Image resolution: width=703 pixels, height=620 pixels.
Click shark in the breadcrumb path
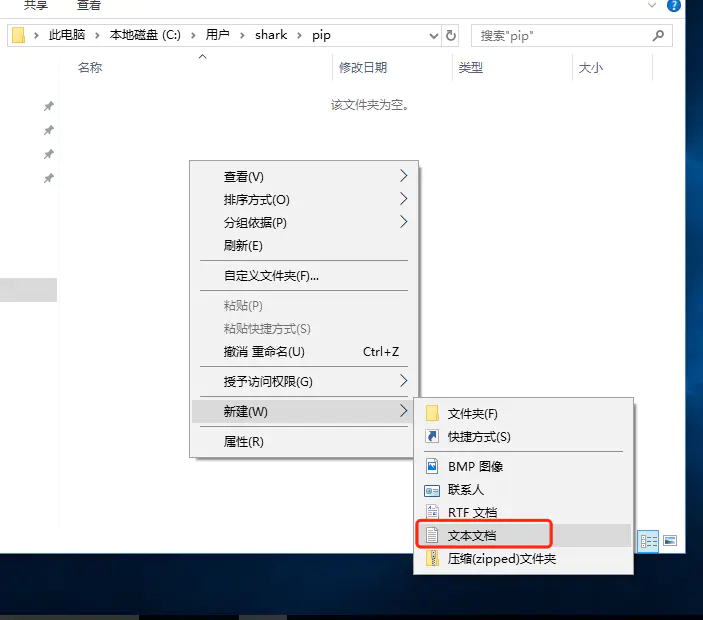point(271,35)
